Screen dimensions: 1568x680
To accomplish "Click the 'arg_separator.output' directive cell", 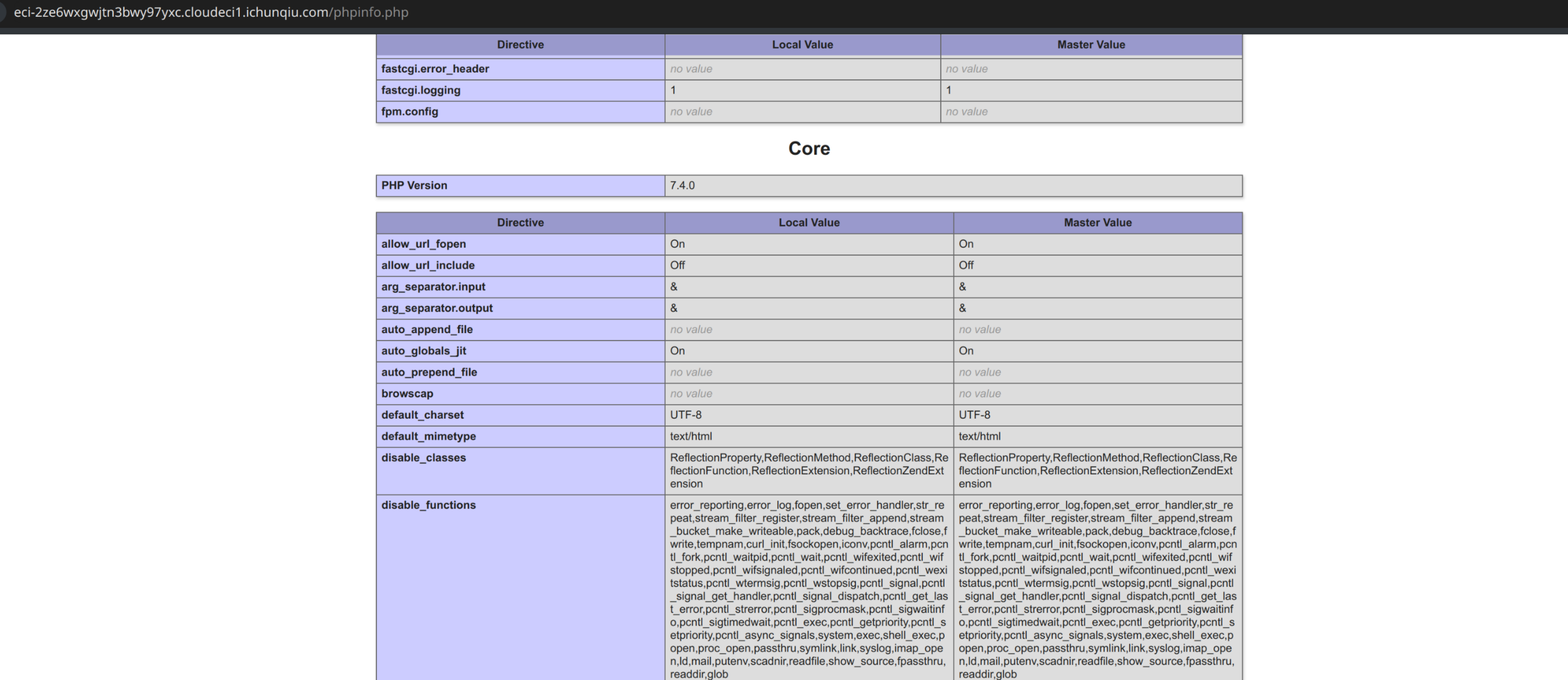I will pyautogui.click(x=520, y=308).
